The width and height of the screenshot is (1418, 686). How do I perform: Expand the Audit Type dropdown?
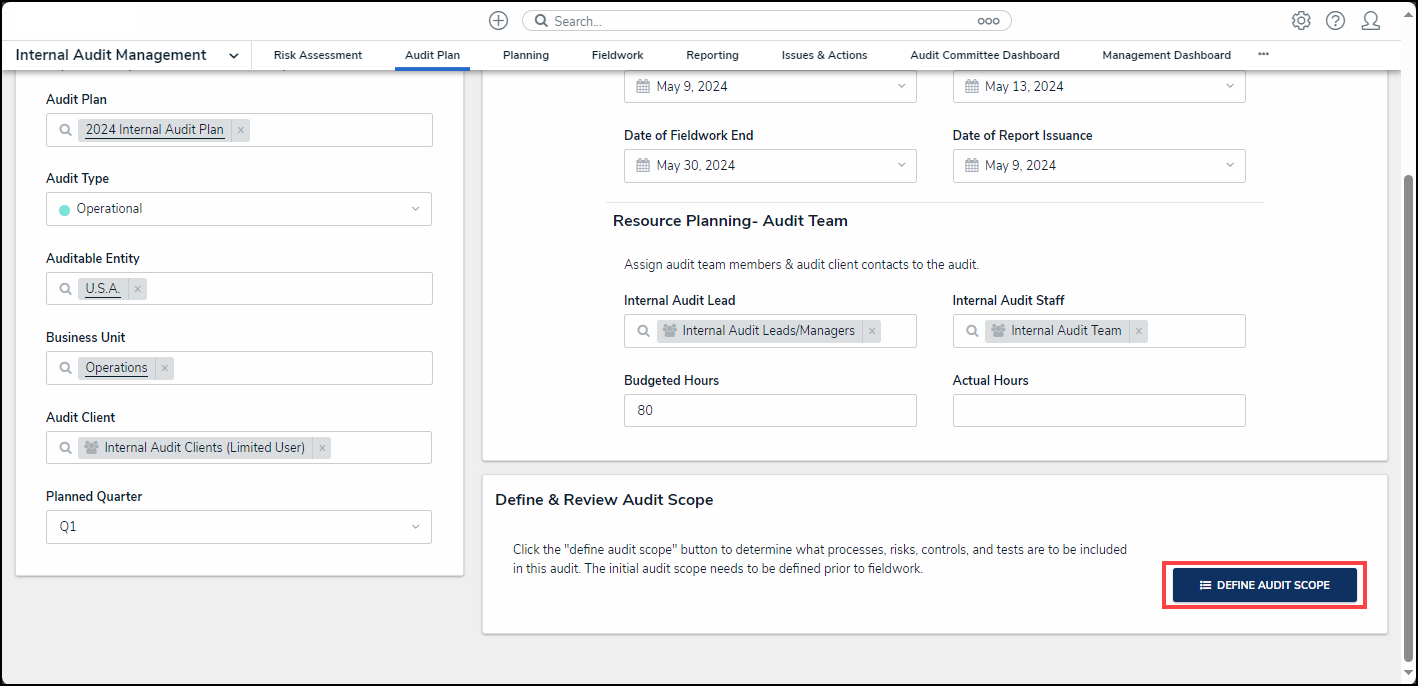point(415,209)
